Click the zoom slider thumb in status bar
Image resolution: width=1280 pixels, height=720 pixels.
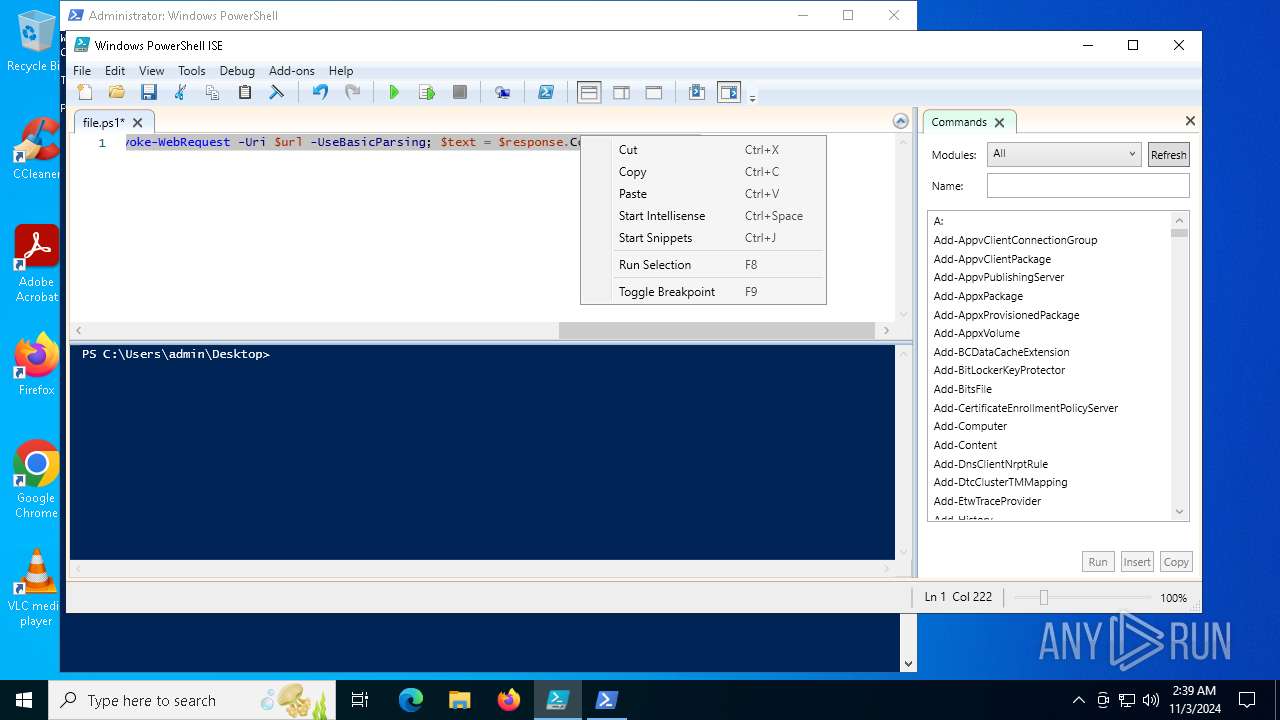(x=1043, y=597)
